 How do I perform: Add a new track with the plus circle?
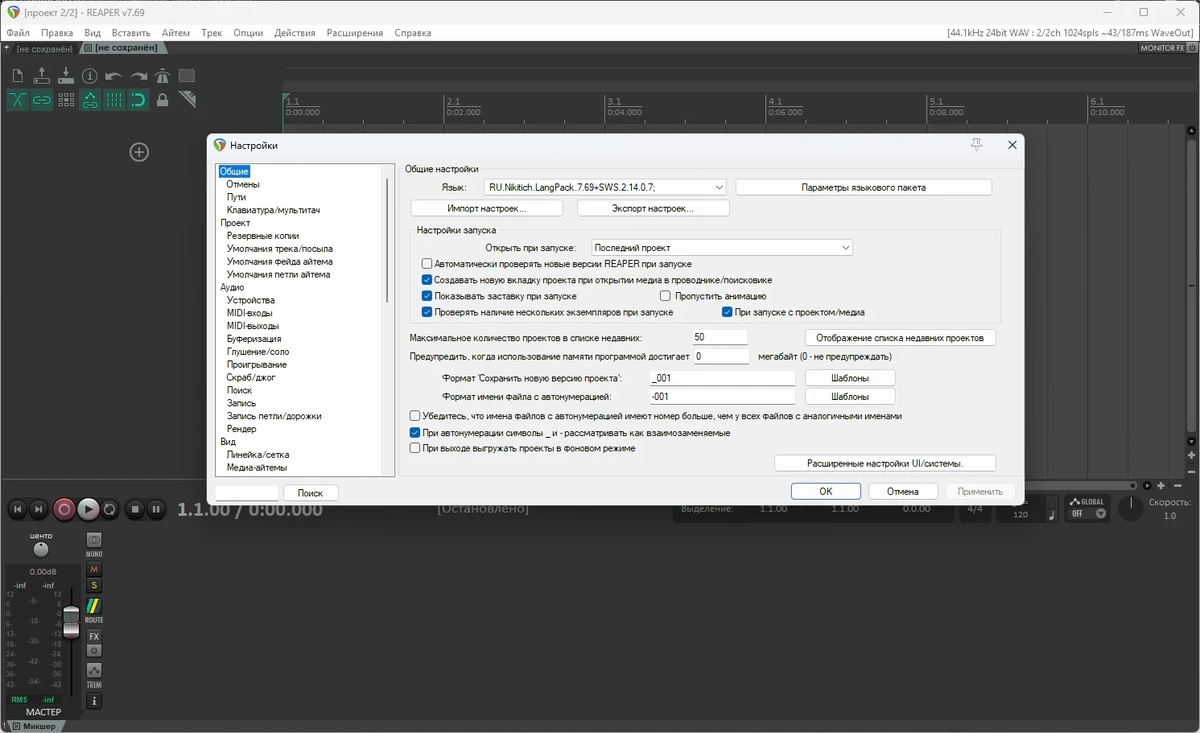pos(140,152)
